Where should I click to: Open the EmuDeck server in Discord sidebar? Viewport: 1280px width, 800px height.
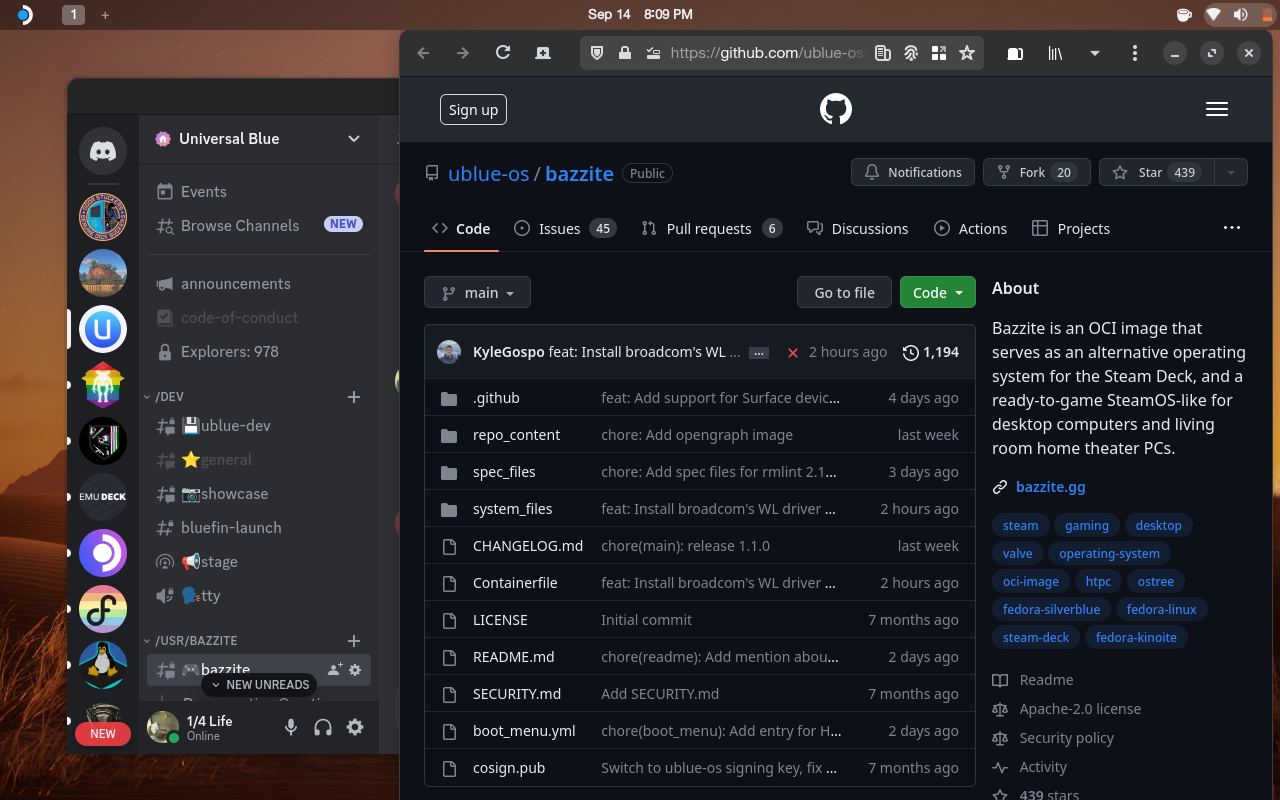point(103,497)
